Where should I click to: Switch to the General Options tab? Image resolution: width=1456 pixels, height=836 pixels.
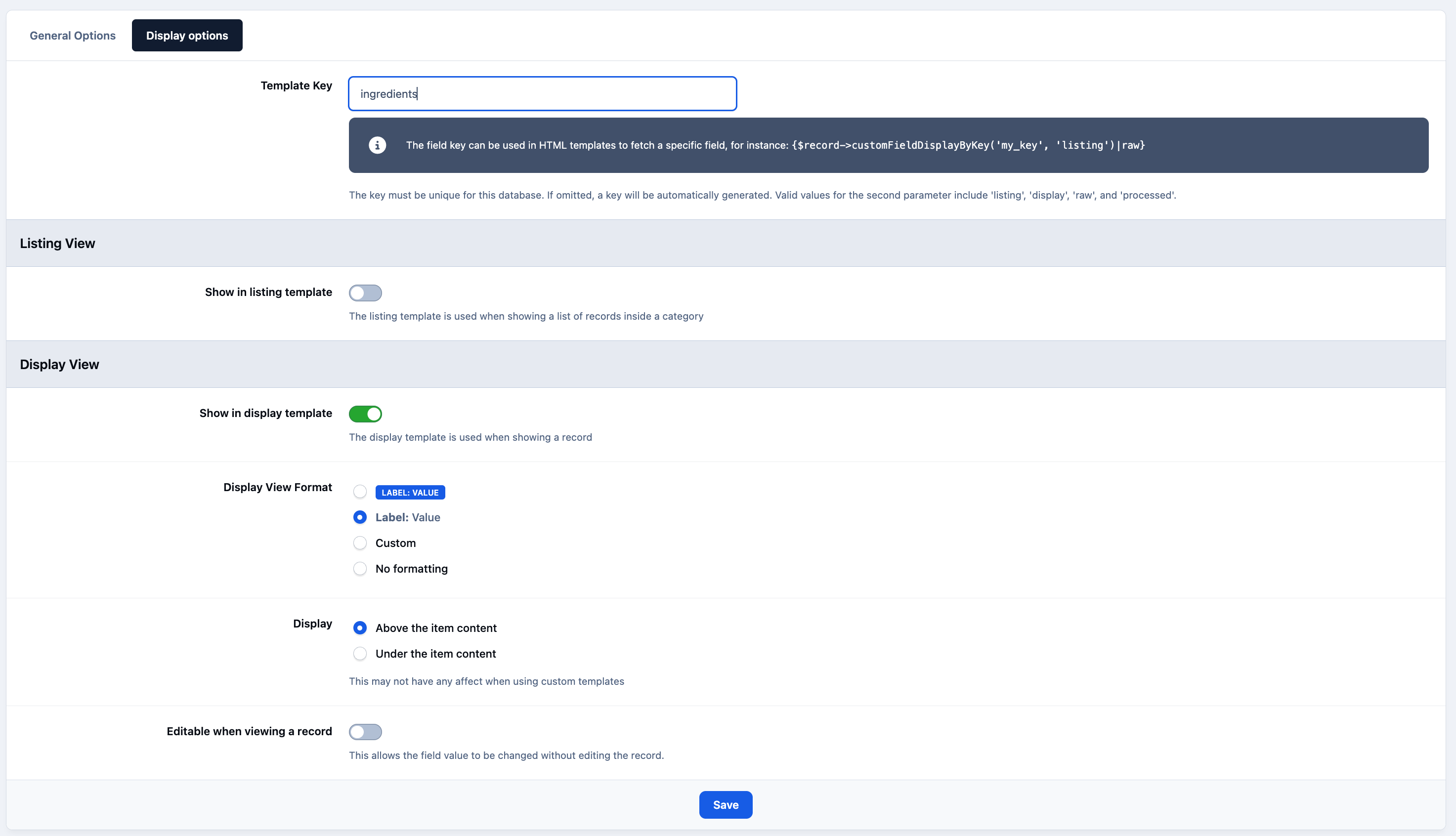pos(72,36)
